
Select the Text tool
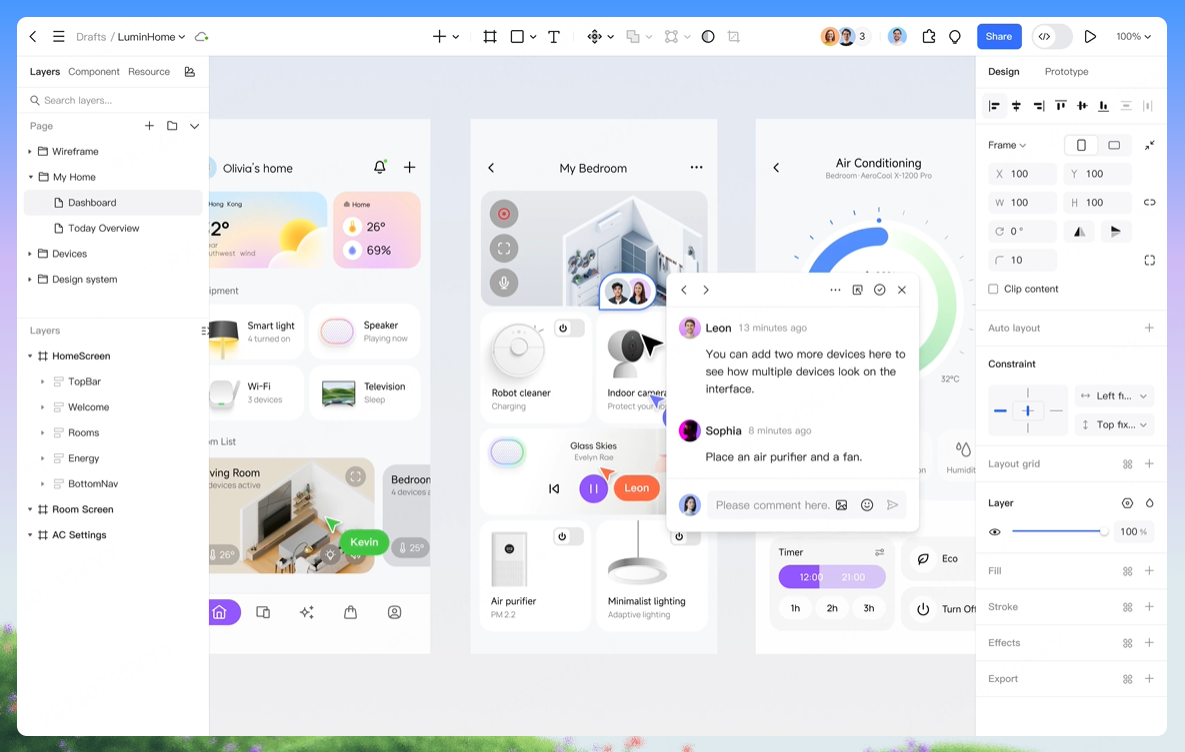(553, 36)
